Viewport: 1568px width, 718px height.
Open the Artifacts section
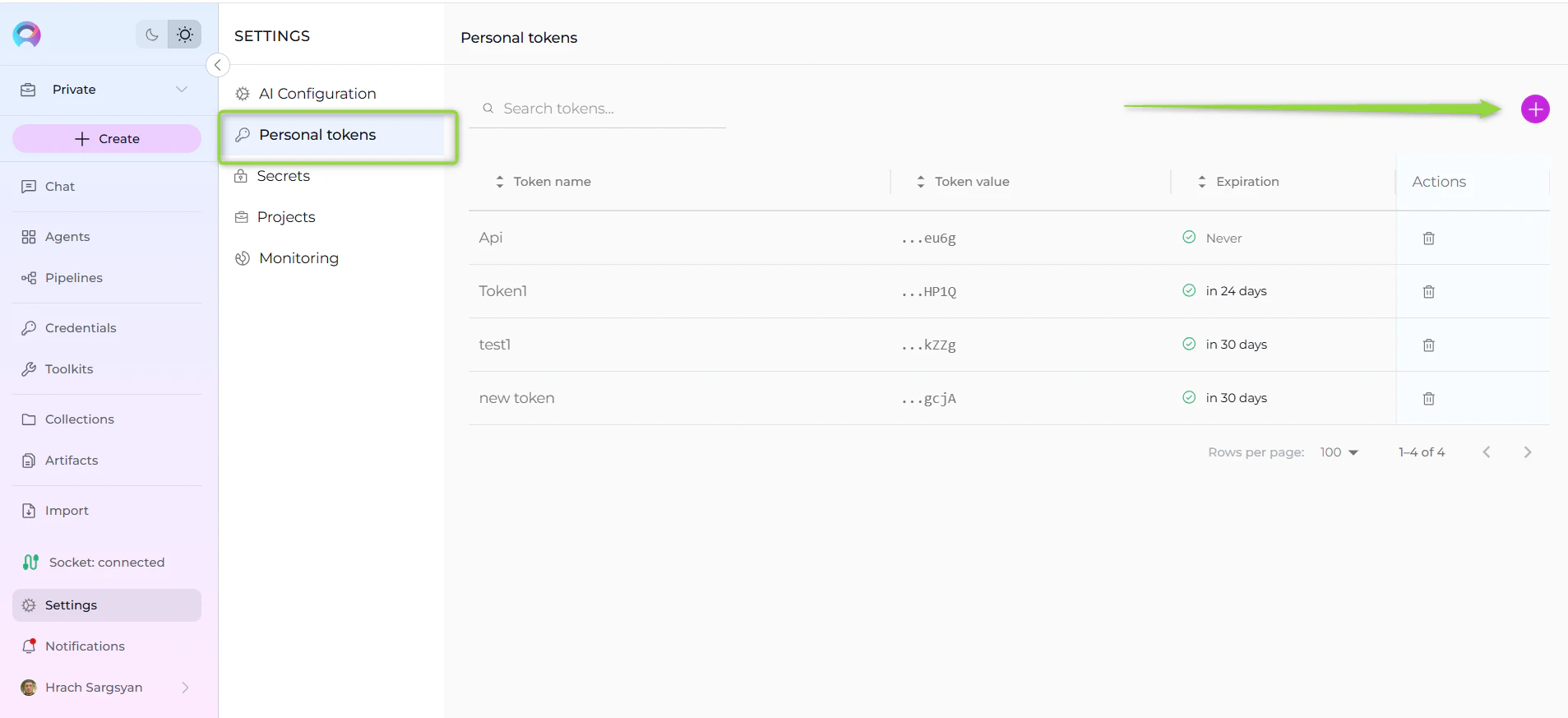click(71, 460)
